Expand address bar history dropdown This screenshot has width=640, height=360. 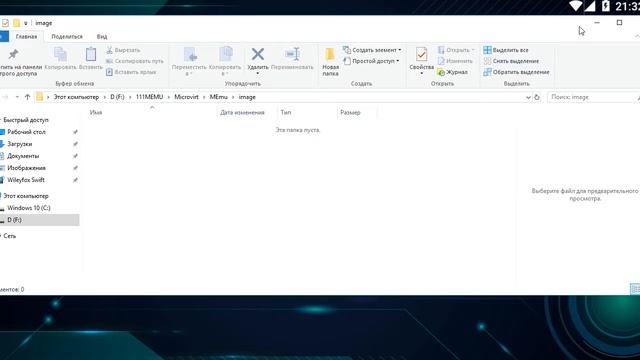tap(528, 97)
